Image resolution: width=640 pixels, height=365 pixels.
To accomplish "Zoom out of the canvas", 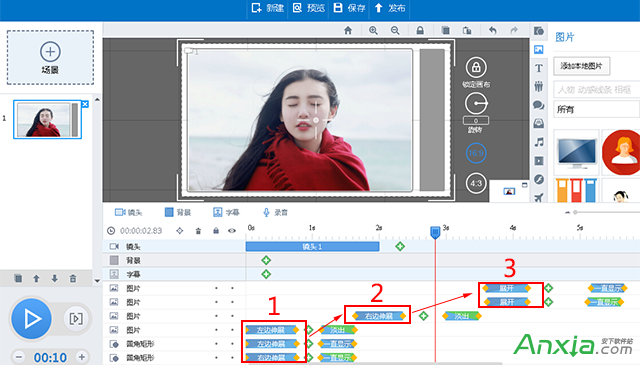I will (395, 30).
